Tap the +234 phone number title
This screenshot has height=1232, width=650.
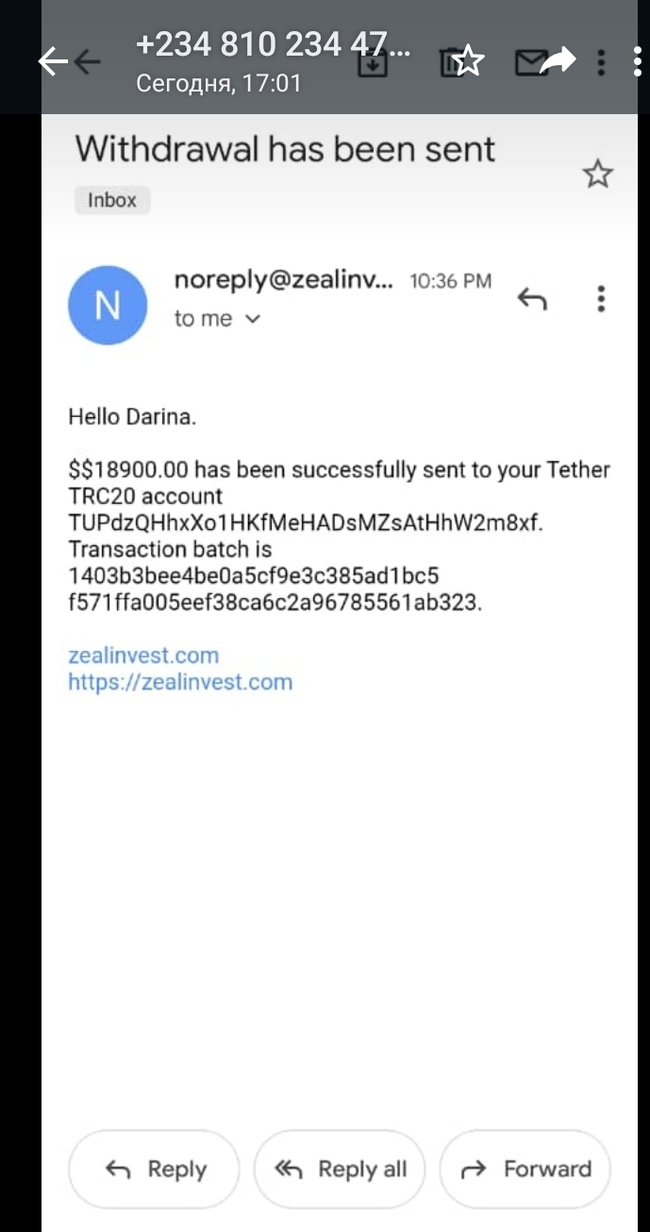pos(271,45)
